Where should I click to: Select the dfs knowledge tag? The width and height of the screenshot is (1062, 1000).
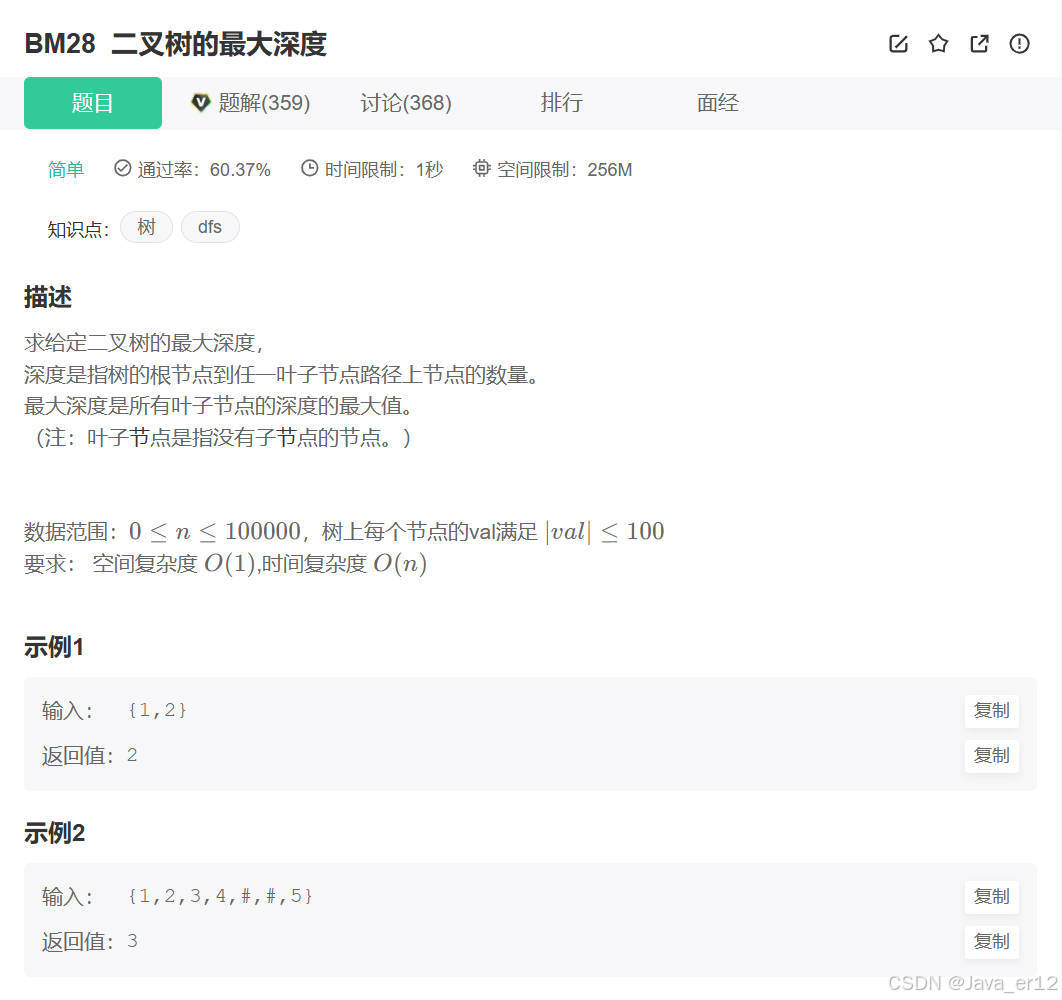pos(210,227)
